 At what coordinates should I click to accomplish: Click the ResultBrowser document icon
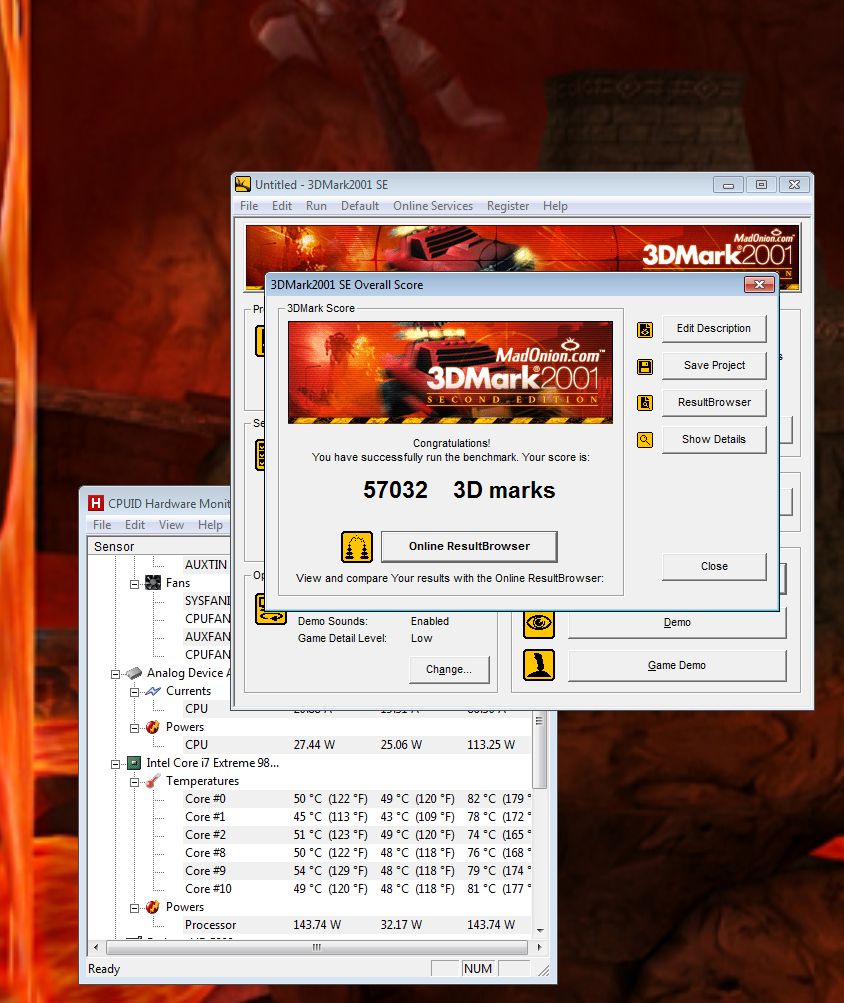click(x=645, y=403)
